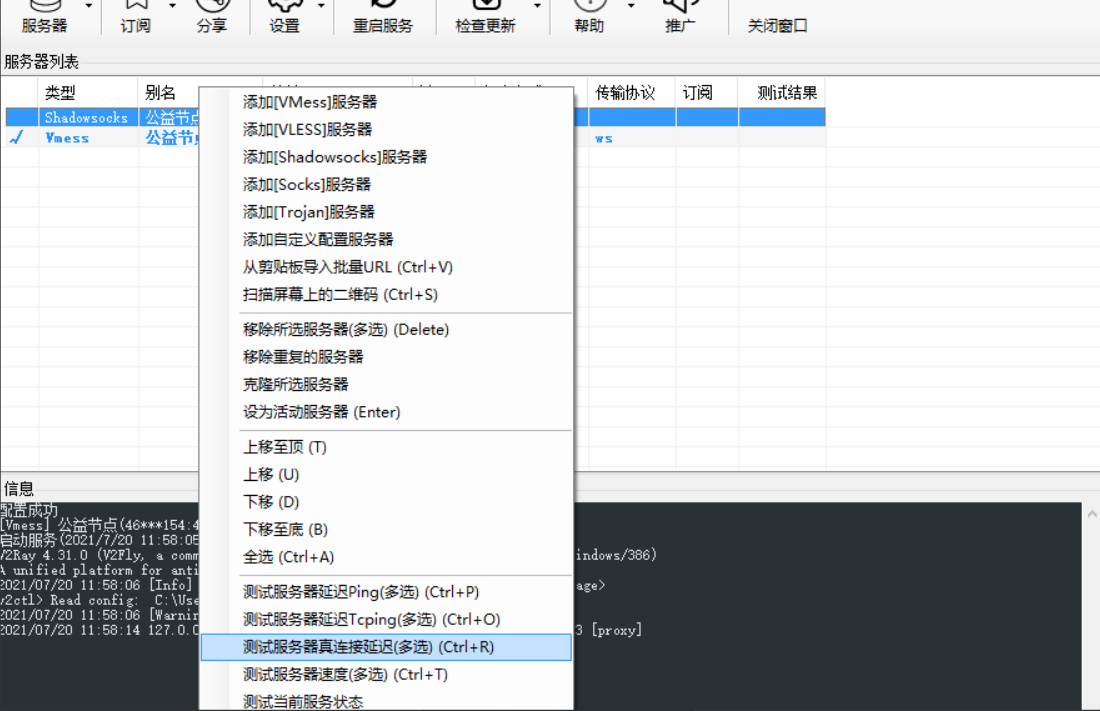Select 测试服务器速度(多选) menu item
Screen dimensions: 1100x711
click(386, 675)
